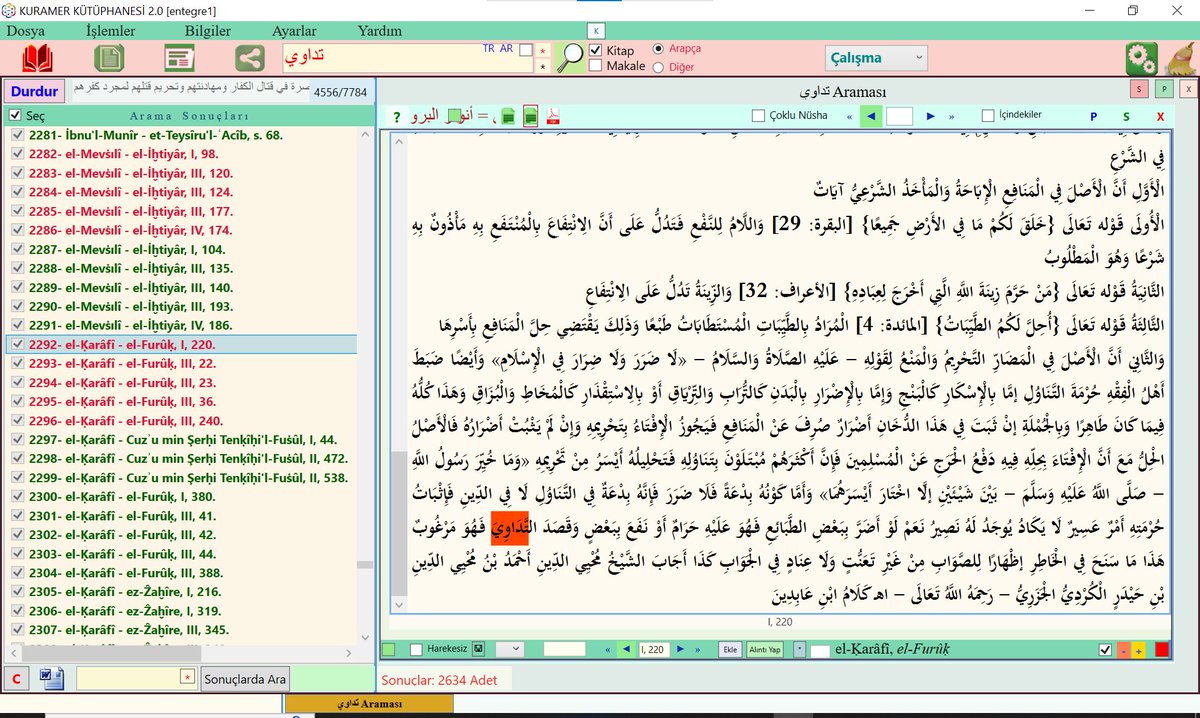
Task: Click the TR language link
Action: pos(489,48)
